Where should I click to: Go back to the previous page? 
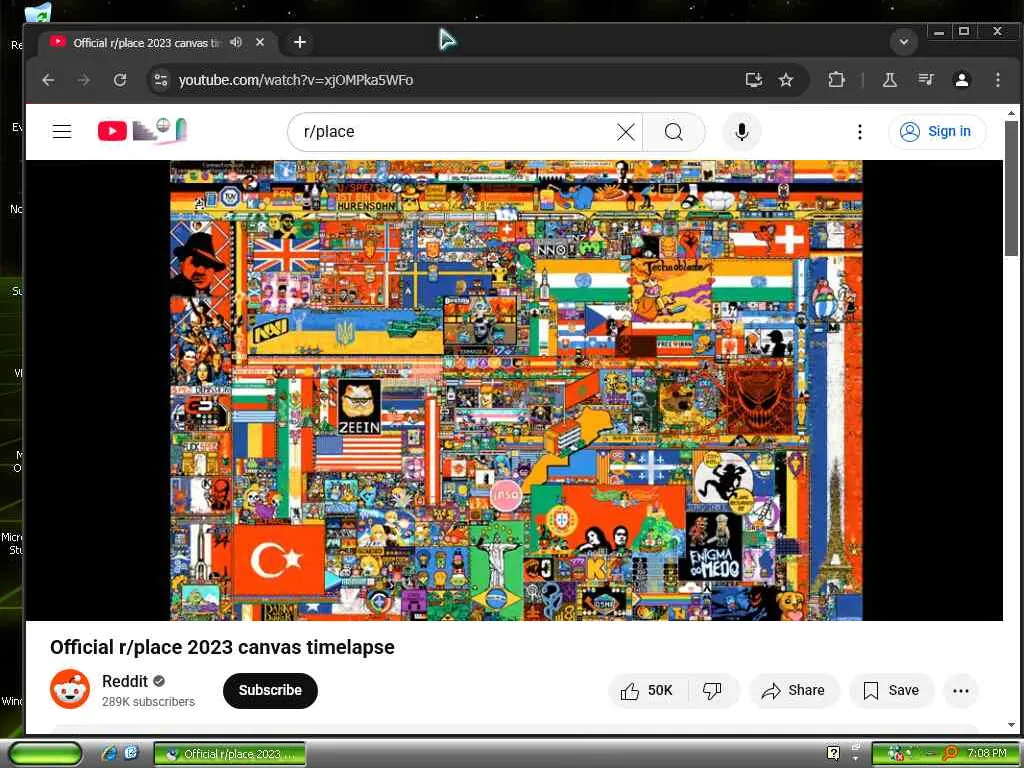(48, 80)
